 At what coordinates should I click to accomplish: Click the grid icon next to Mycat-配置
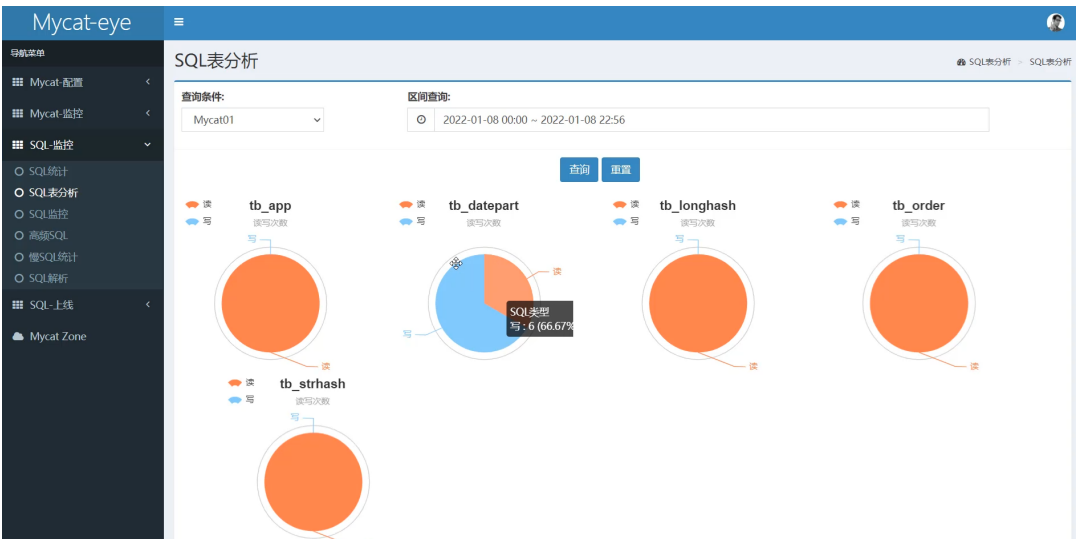pos(18,82)
